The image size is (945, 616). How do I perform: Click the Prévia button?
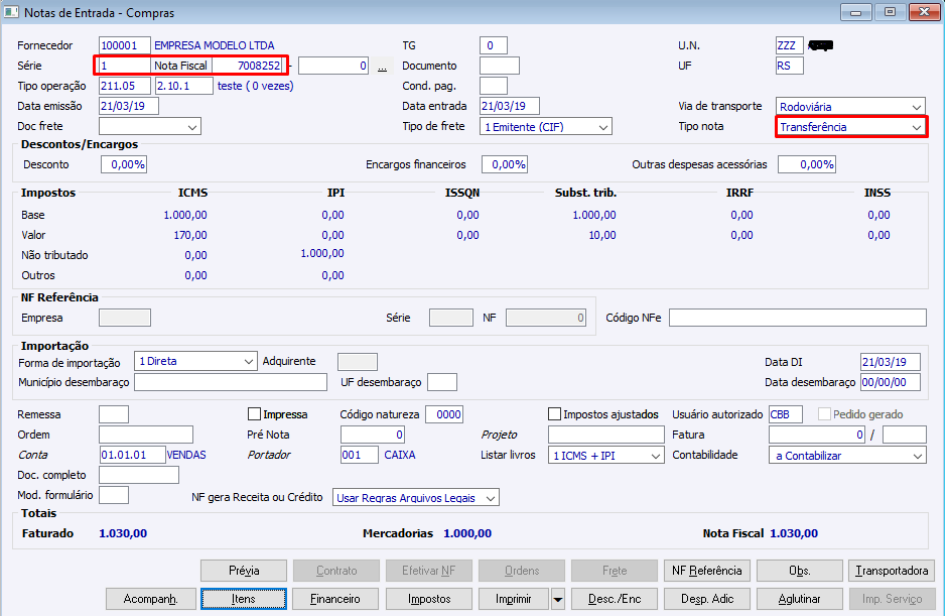click(x=243, y=571)
